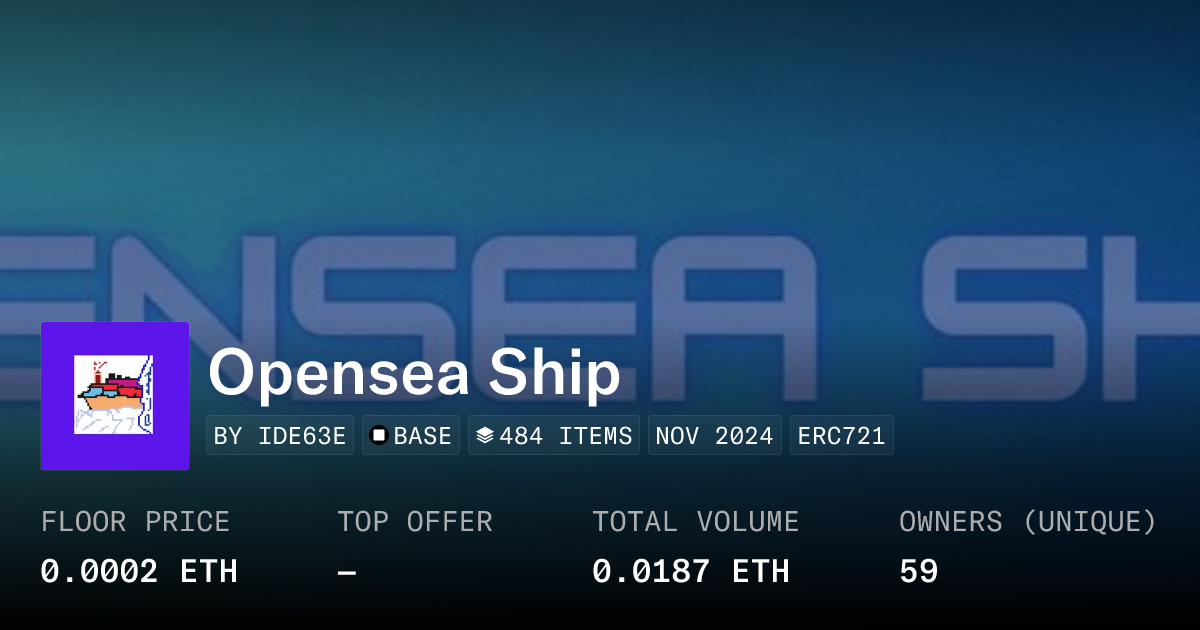Screen dimensions: 1200x630
Task: Click the TOTAL VOLUME label
Action: (x=695, y=522)
